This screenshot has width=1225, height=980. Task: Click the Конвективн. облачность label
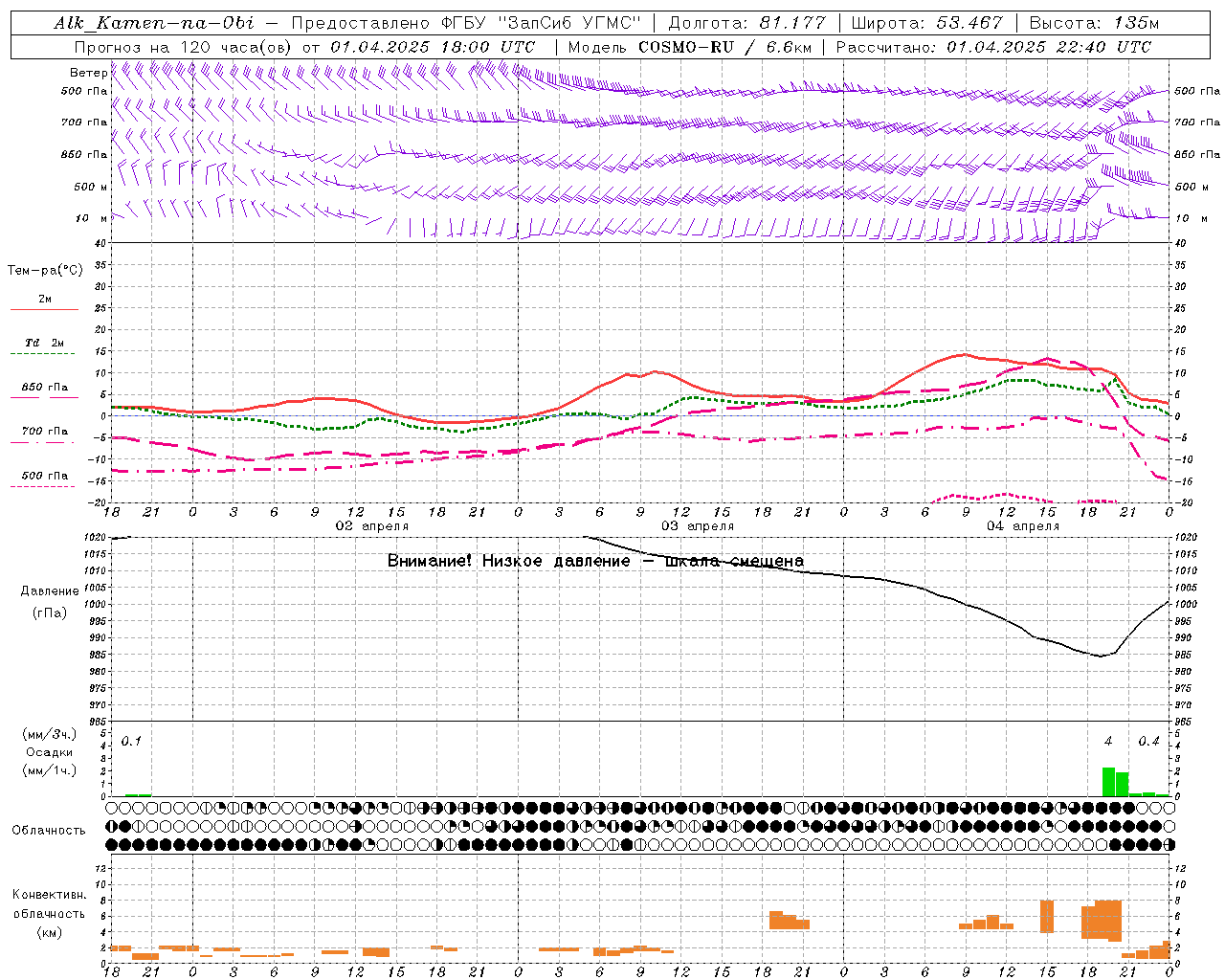coord(50,904)
